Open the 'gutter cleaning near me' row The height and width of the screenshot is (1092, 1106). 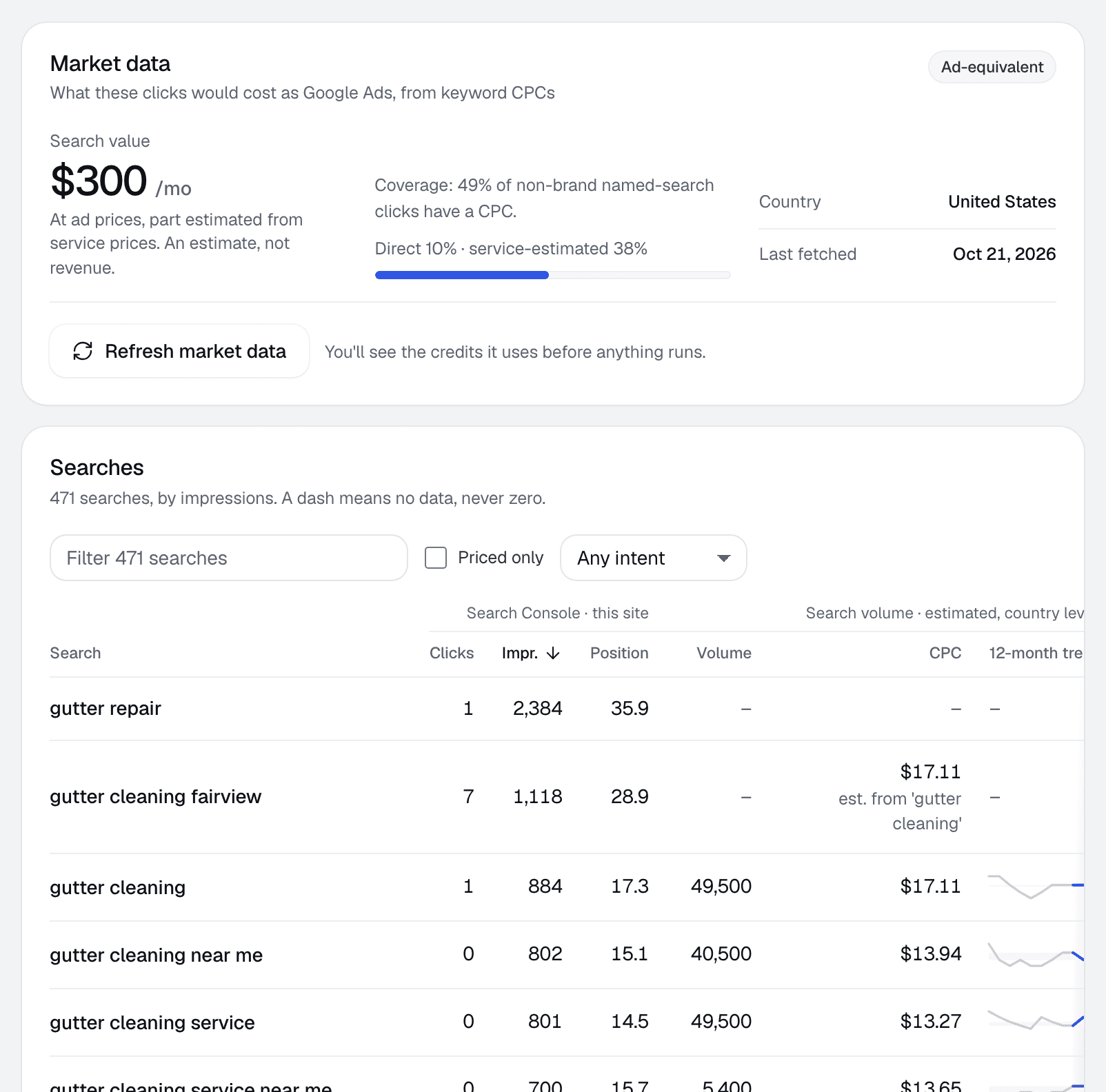click(x=566, y=955)
